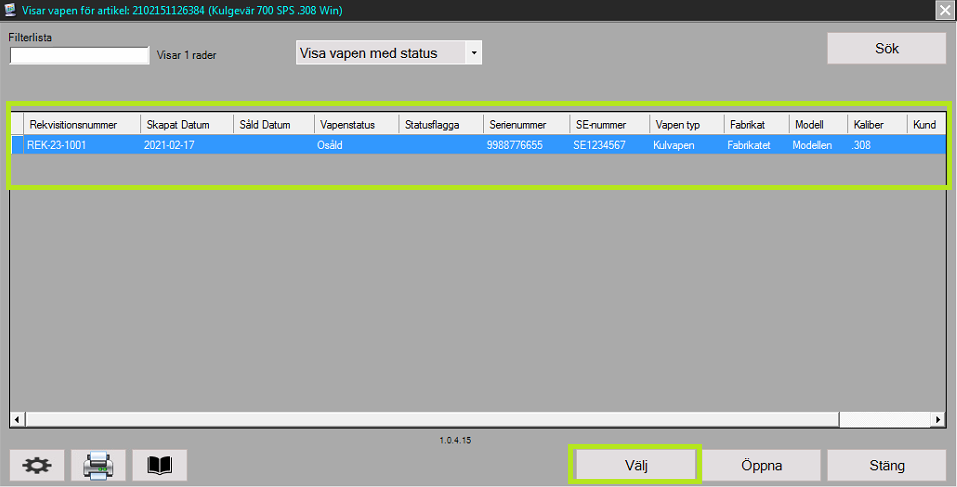Focus the Filterlista text field
The width and height of the screenshot is (957, 487).
[x=79, y=56]
